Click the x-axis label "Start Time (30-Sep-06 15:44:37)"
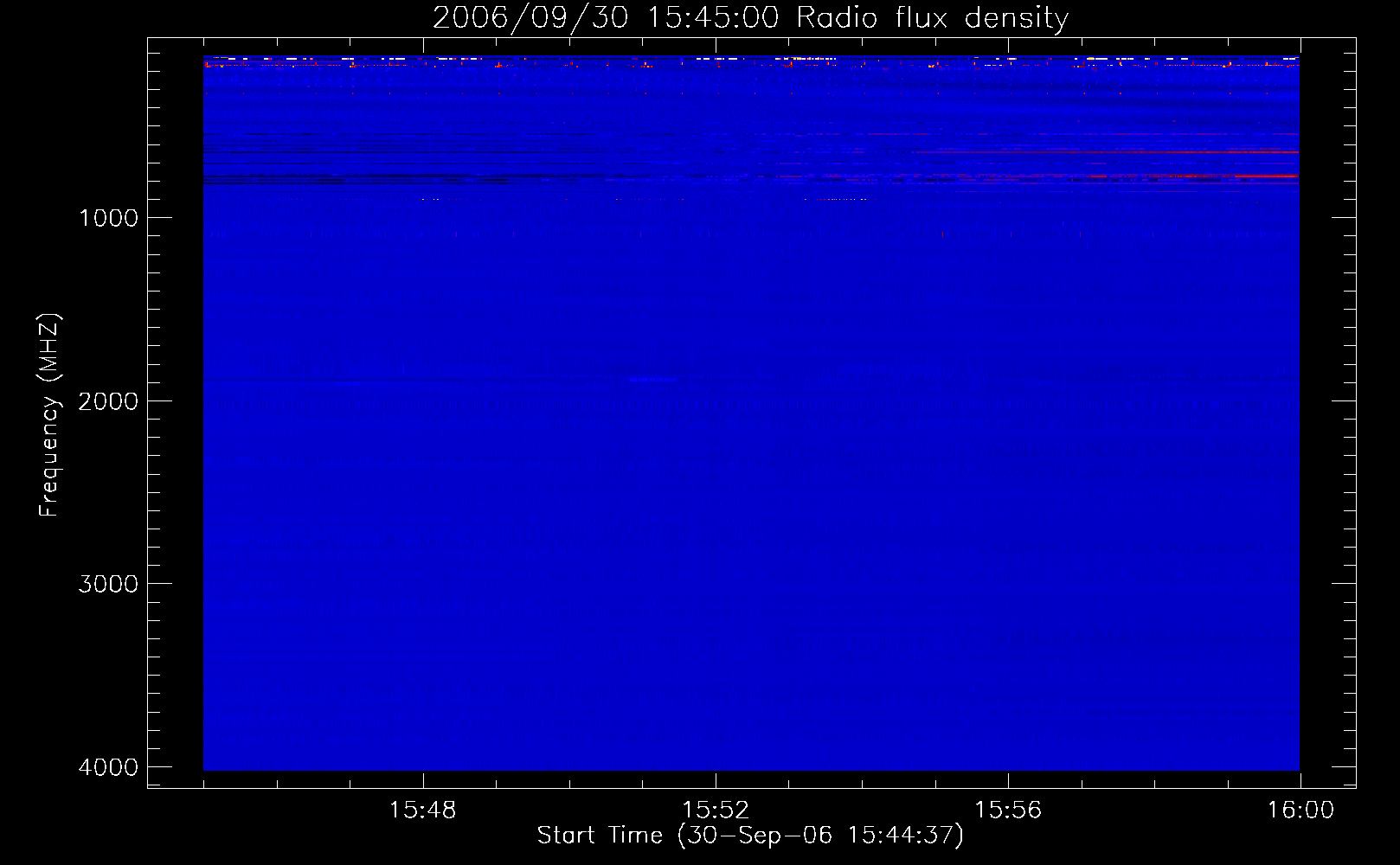The width and height of the screenshot is (1400, 865). (x=750, y=836)
